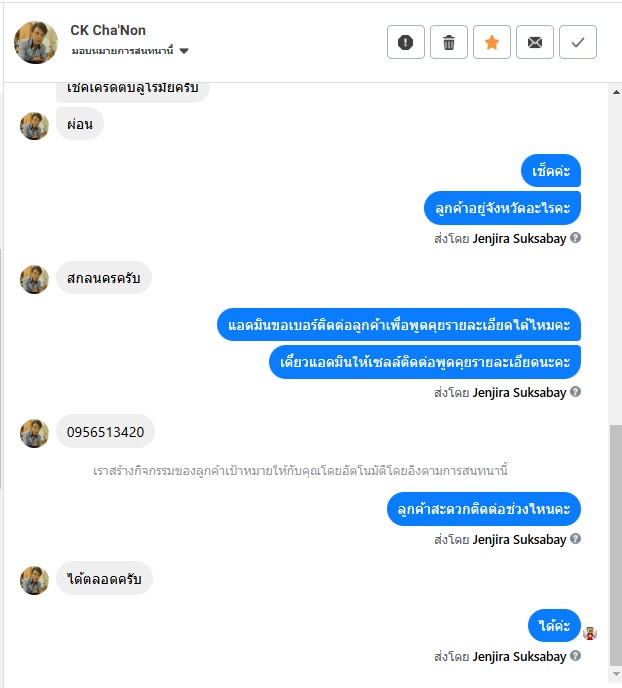Open the assign conversation dropdown arrow
The image size is (622, 688).
[x=184, y=51]
